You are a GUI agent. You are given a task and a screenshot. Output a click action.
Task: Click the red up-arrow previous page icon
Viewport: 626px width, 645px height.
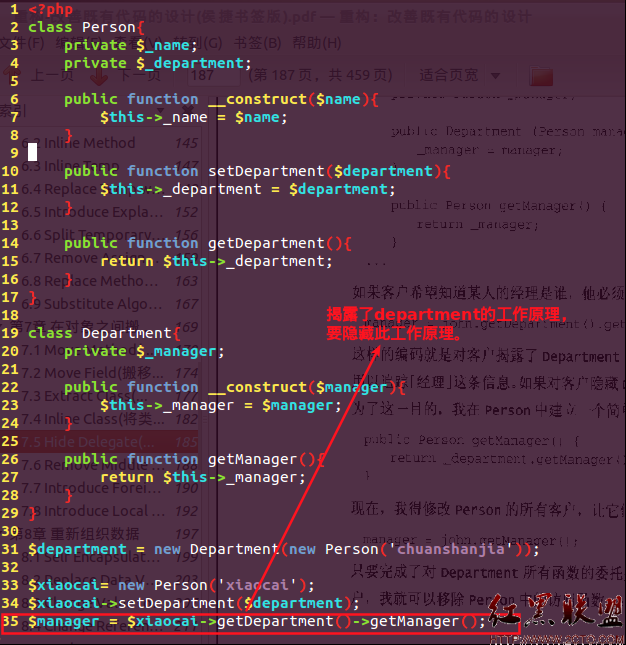(12, 76)
